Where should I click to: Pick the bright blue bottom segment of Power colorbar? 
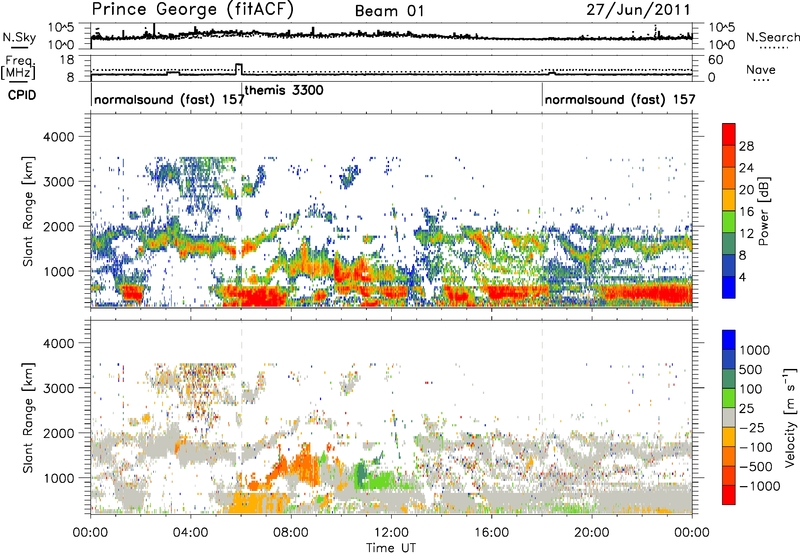point(729,288)
